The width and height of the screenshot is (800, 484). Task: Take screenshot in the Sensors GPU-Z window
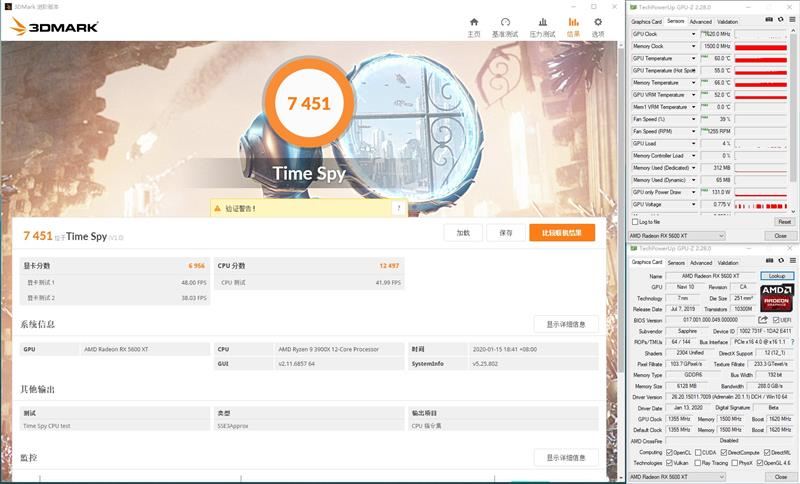[x=769, y=19]
